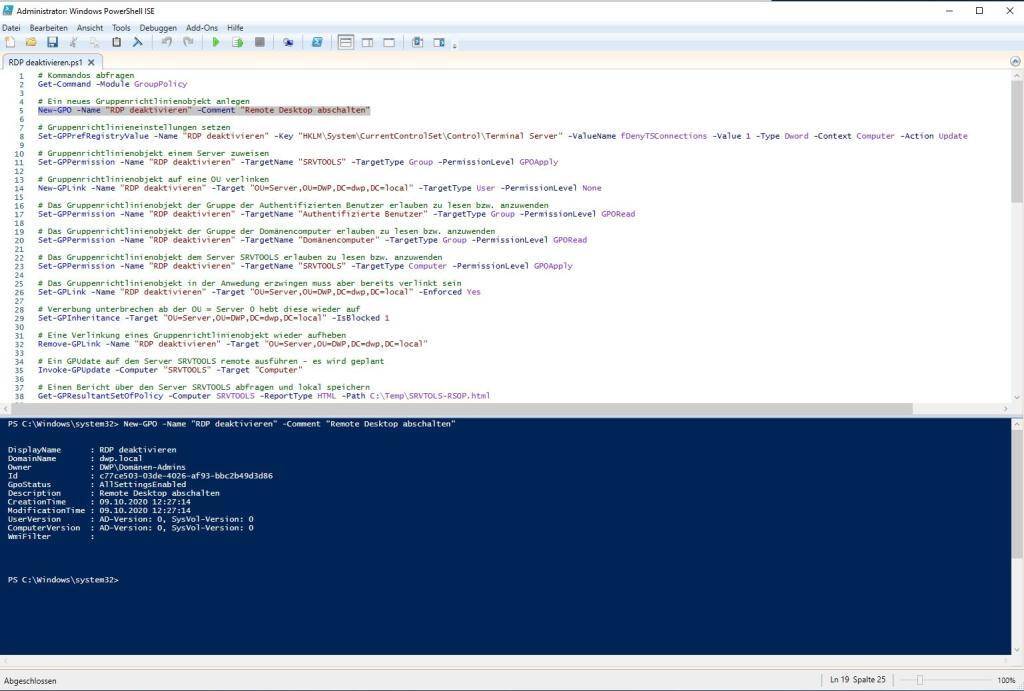Open a script file using the folder icon
1024x691 pixels.
point(28,42)
